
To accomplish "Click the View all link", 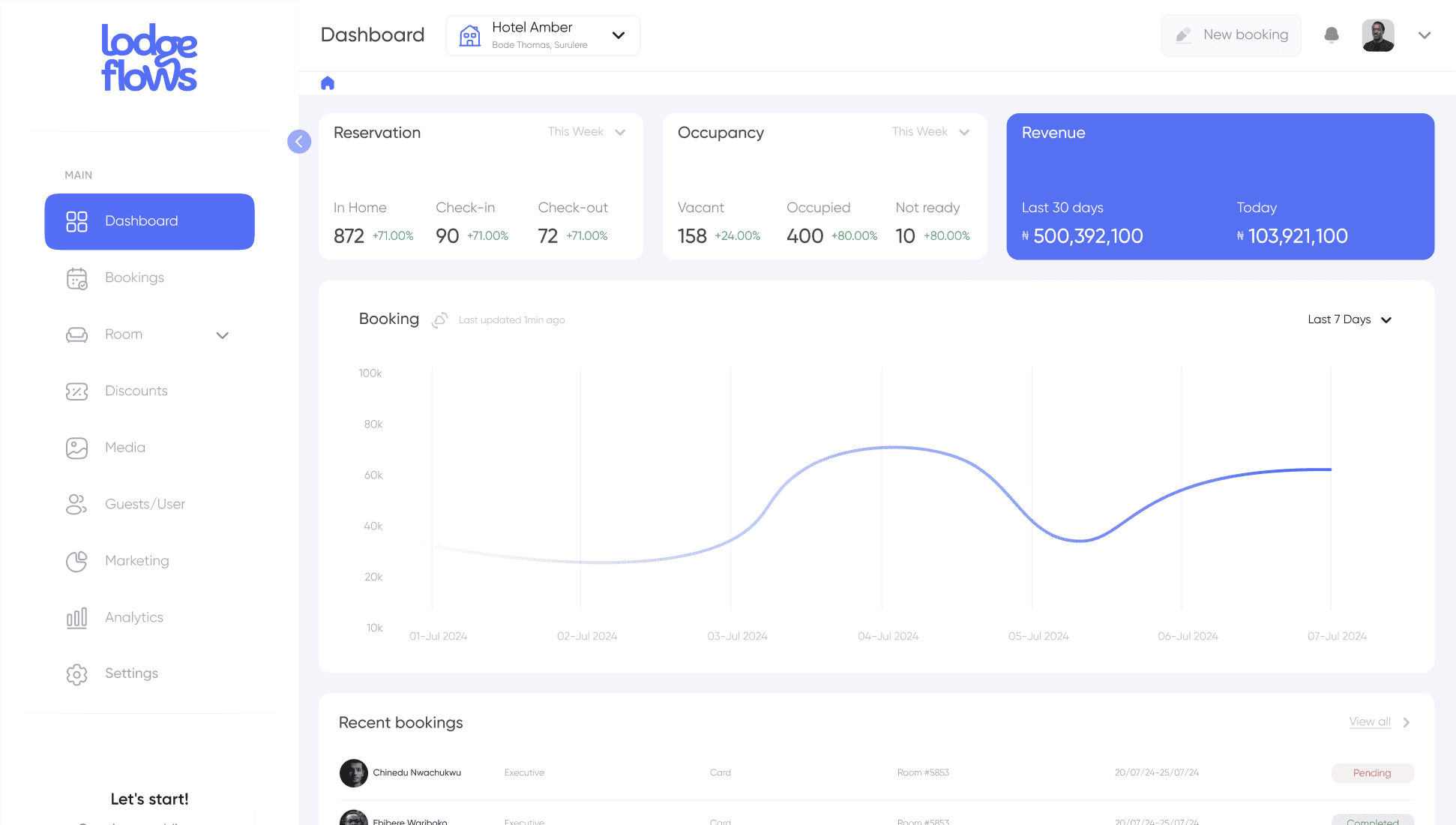I will [1369, 721].
